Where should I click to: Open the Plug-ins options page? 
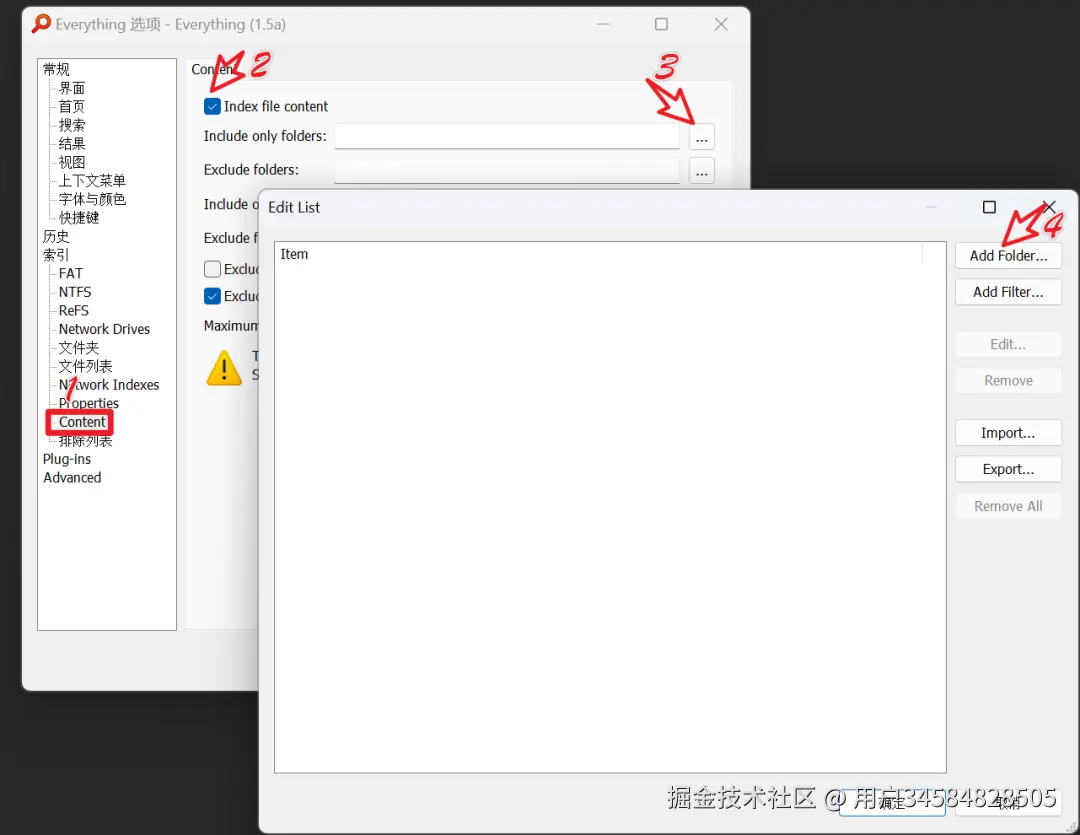pos(67,460)
